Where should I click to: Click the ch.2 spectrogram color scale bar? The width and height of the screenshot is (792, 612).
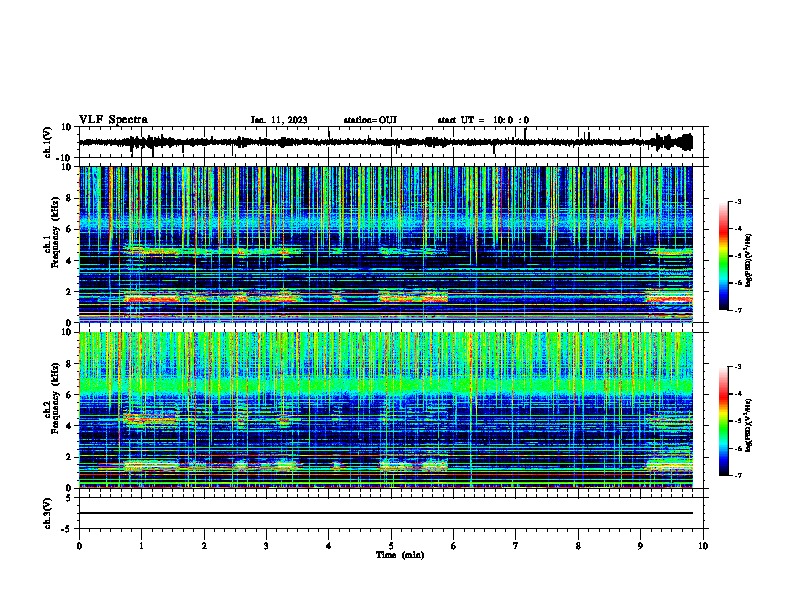pyautogui.click(x=723, y=421)
